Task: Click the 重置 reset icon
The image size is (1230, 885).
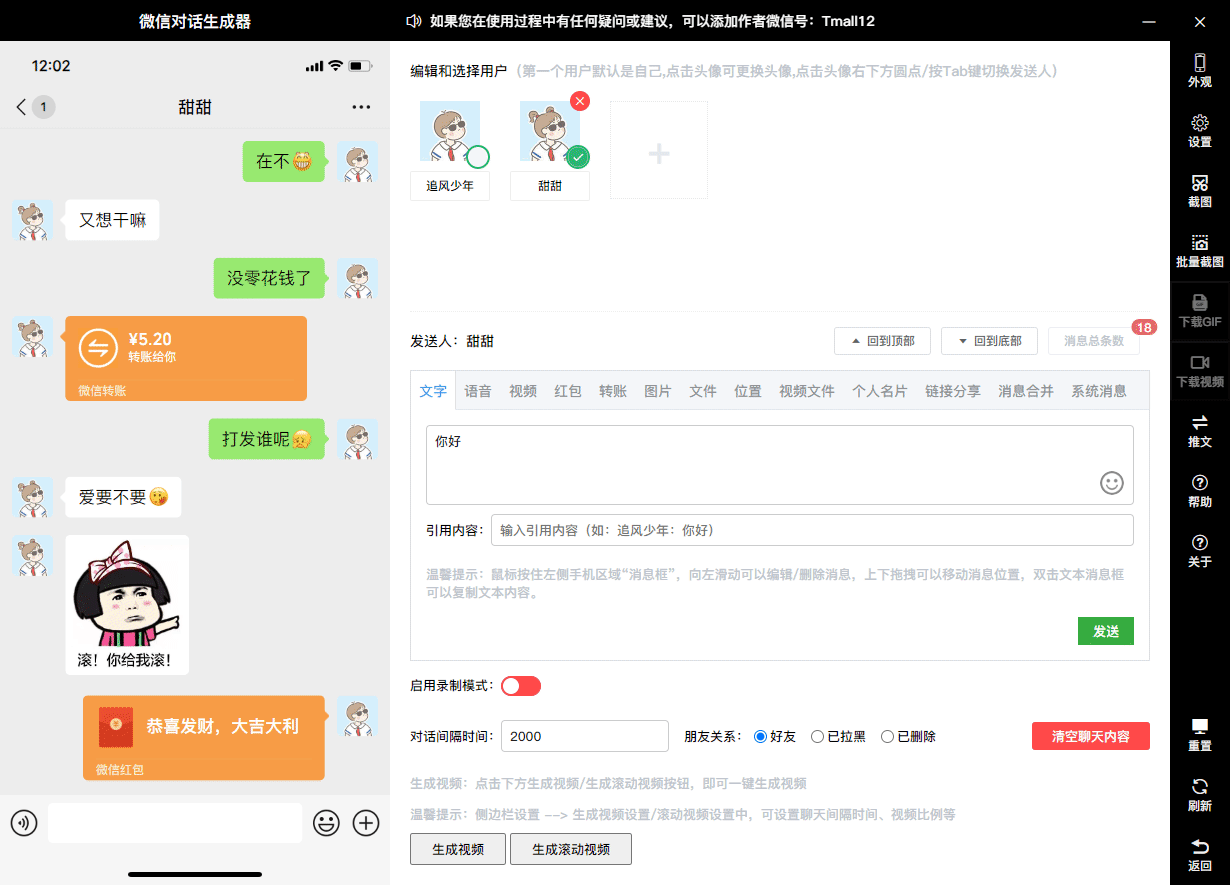Action: coord(1199,734)
